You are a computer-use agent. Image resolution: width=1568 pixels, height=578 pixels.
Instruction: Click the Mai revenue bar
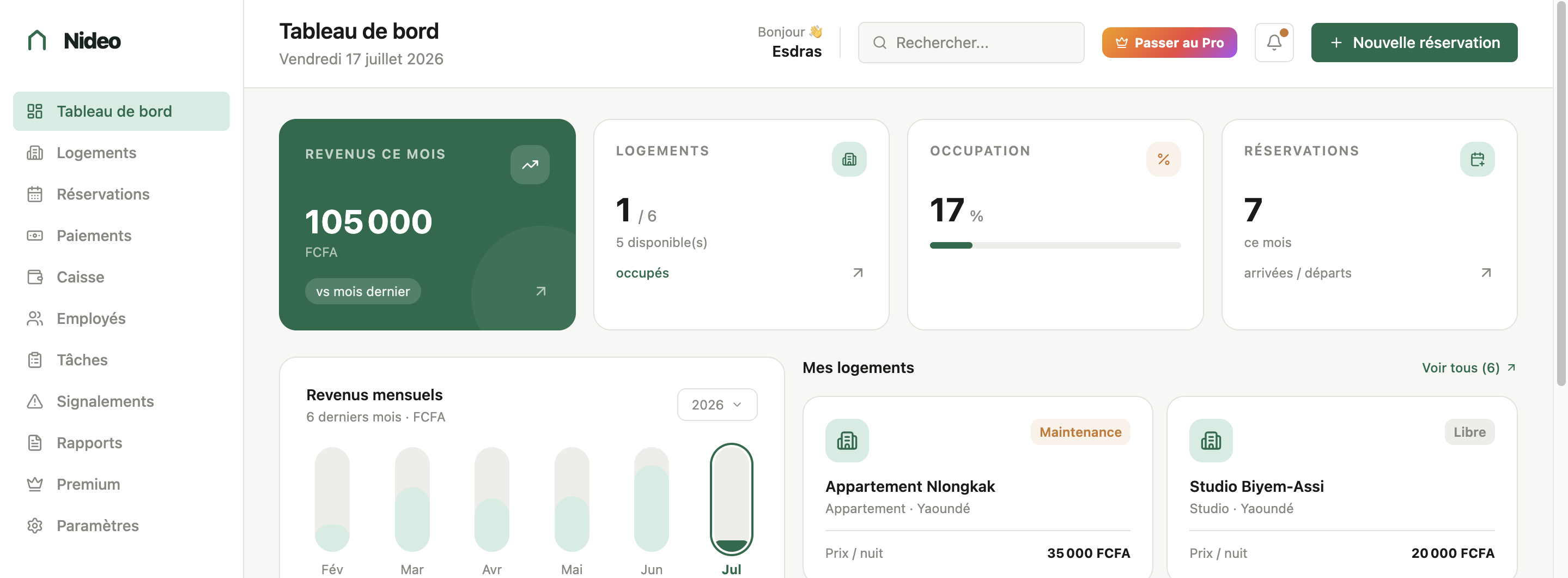point(572,499)
